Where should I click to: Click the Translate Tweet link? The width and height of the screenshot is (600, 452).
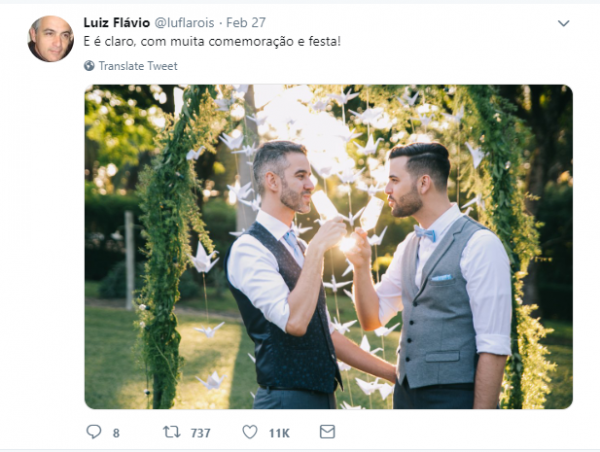pos(138,66)
